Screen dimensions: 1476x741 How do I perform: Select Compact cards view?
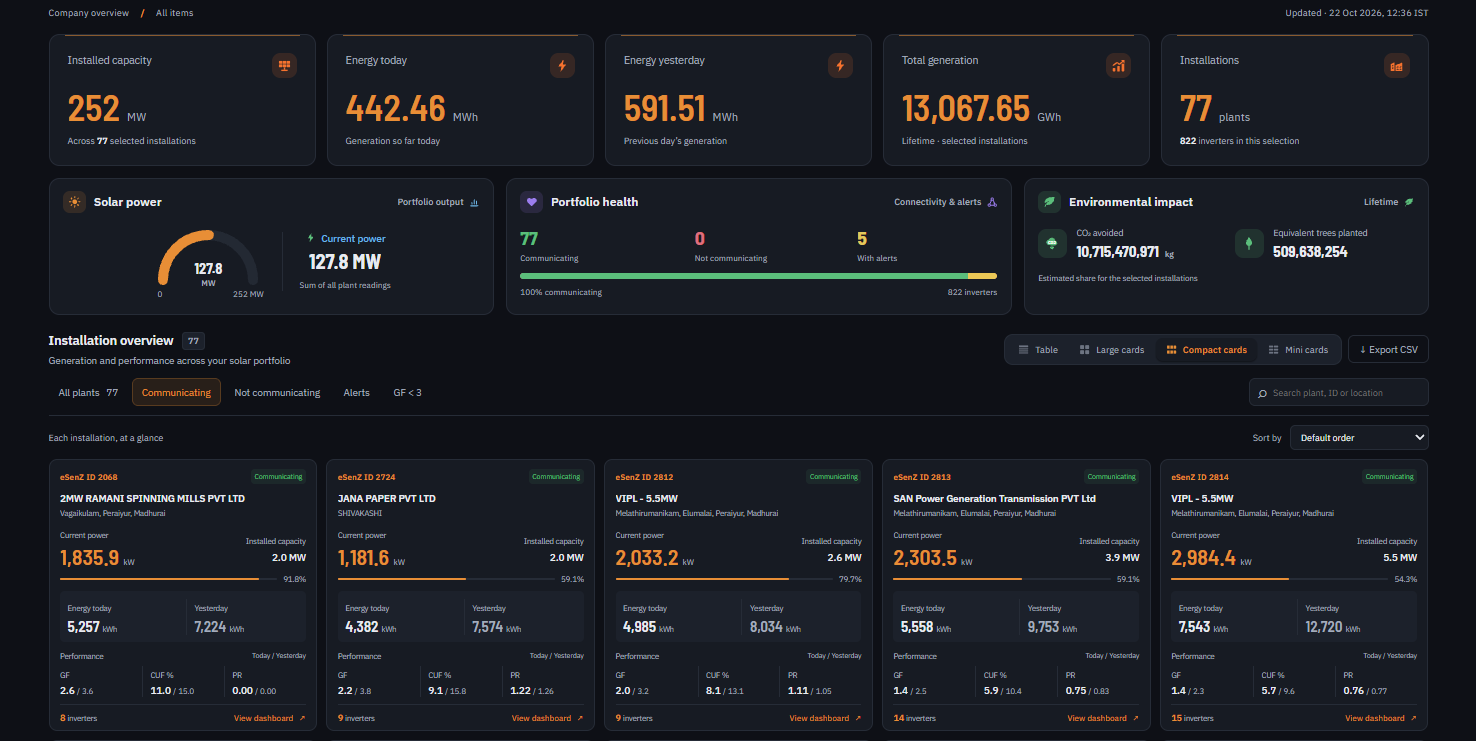pos(1206,350)
